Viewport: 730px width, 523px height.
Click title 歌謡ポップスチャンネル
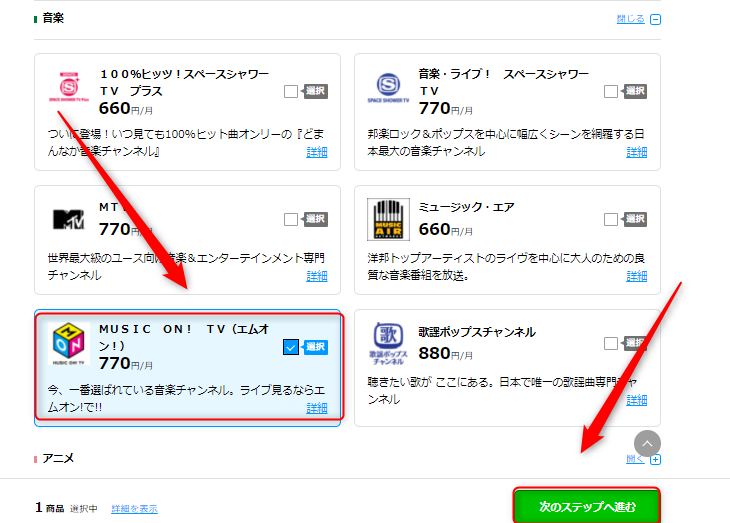(477, 332)
